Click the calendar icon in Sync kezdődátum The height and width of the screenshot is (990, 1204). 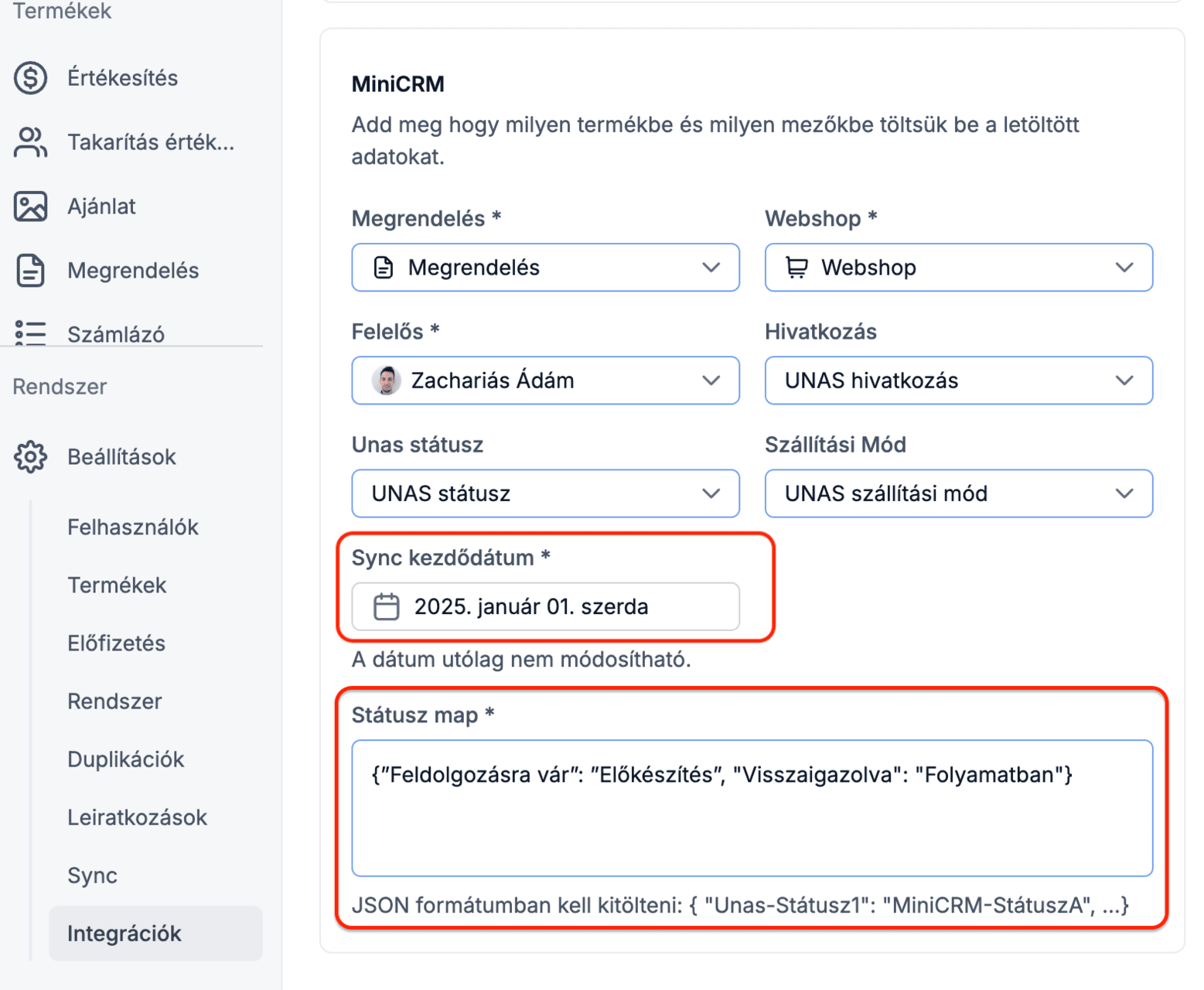387,606
